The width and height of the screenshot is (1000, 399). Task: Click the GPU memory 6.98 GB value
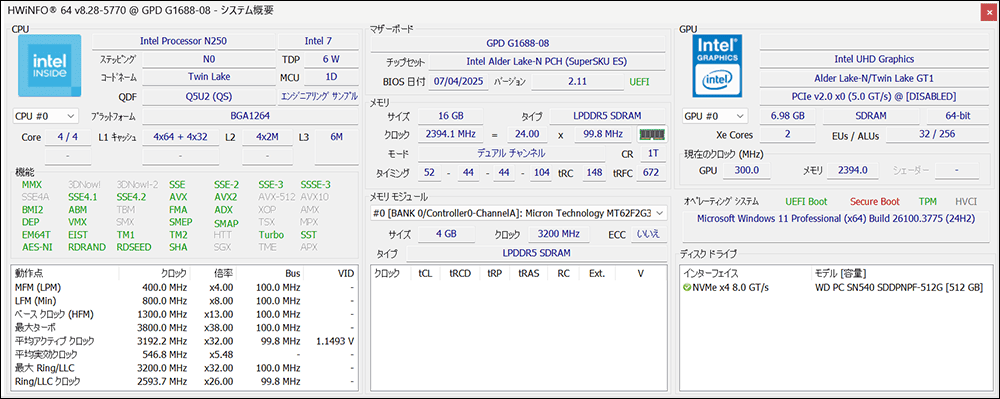pos(789,116)
